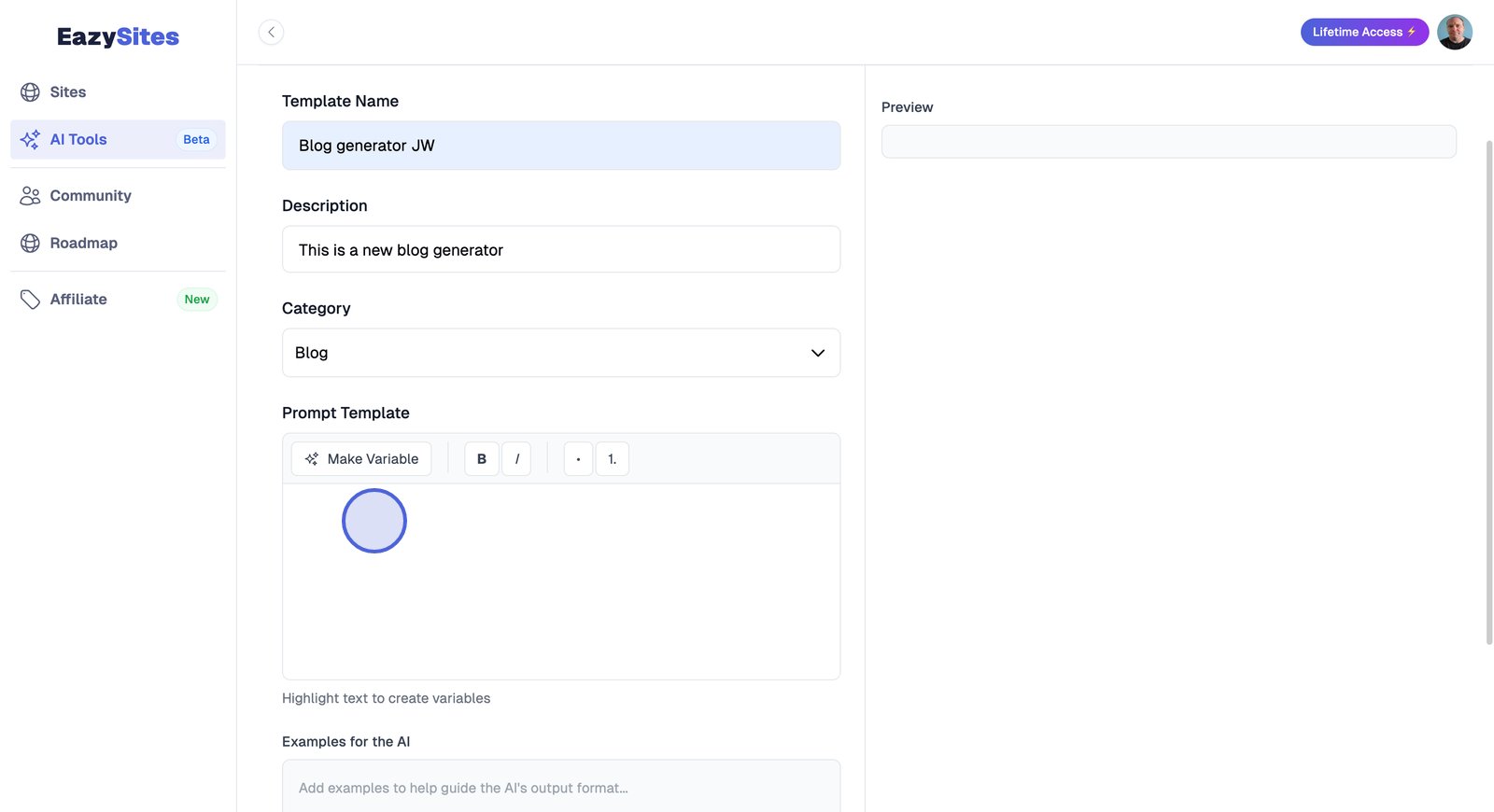Insert a bullet list in prompt

click(x=578, y=459)
